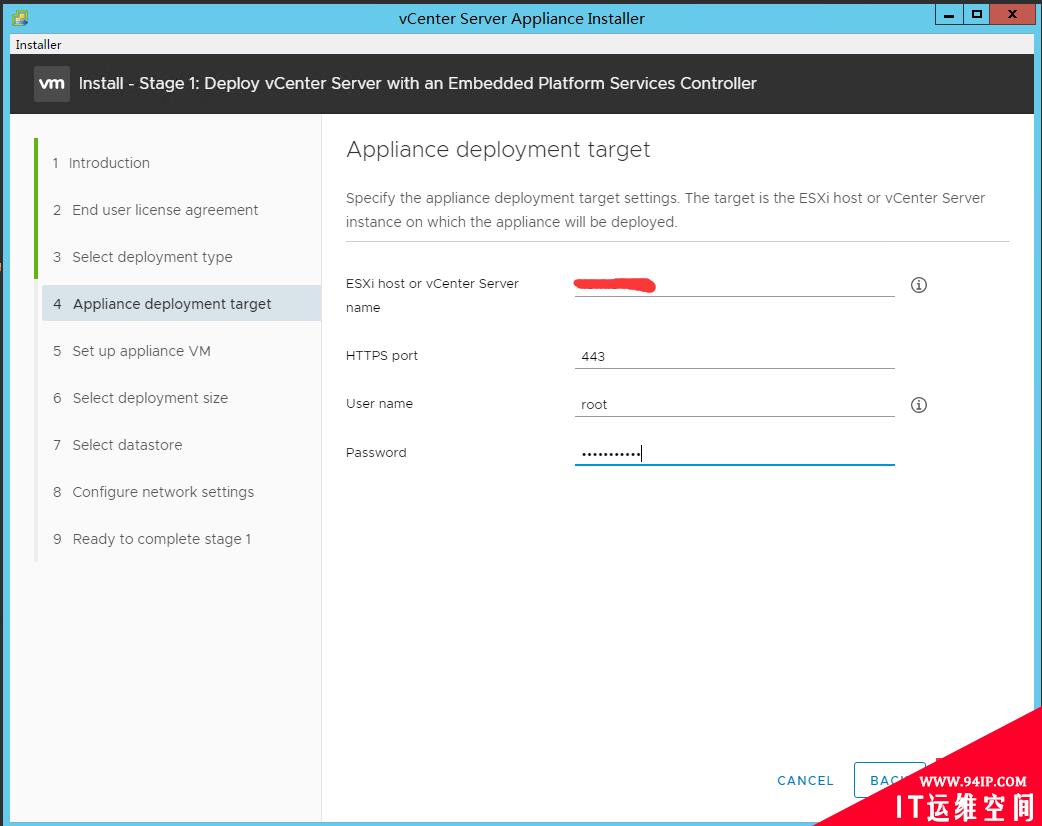Click the Password input field

tap(734, 453)
